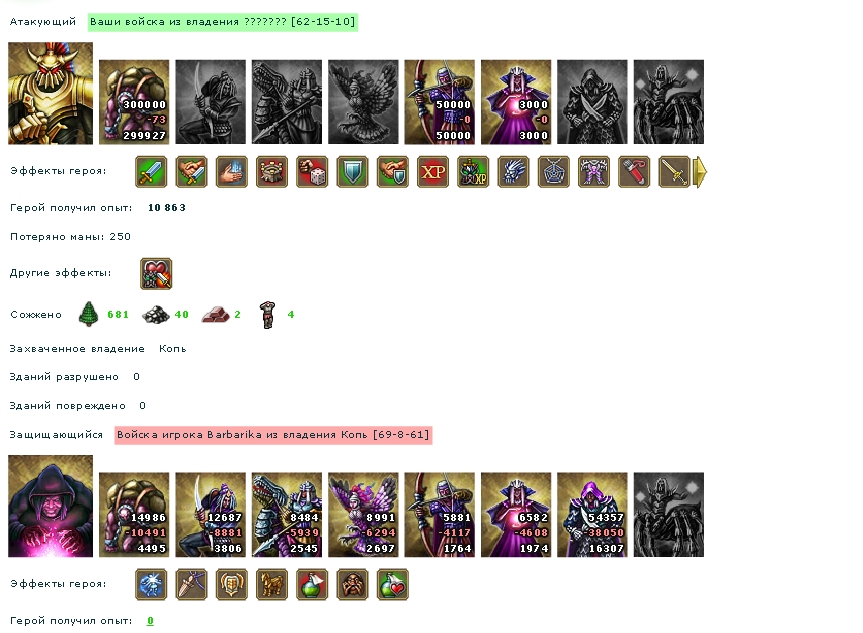The height and width of the screenshot is (633, 863).
Task: Click the green sword hero effect icon
Action: (151, 172)
